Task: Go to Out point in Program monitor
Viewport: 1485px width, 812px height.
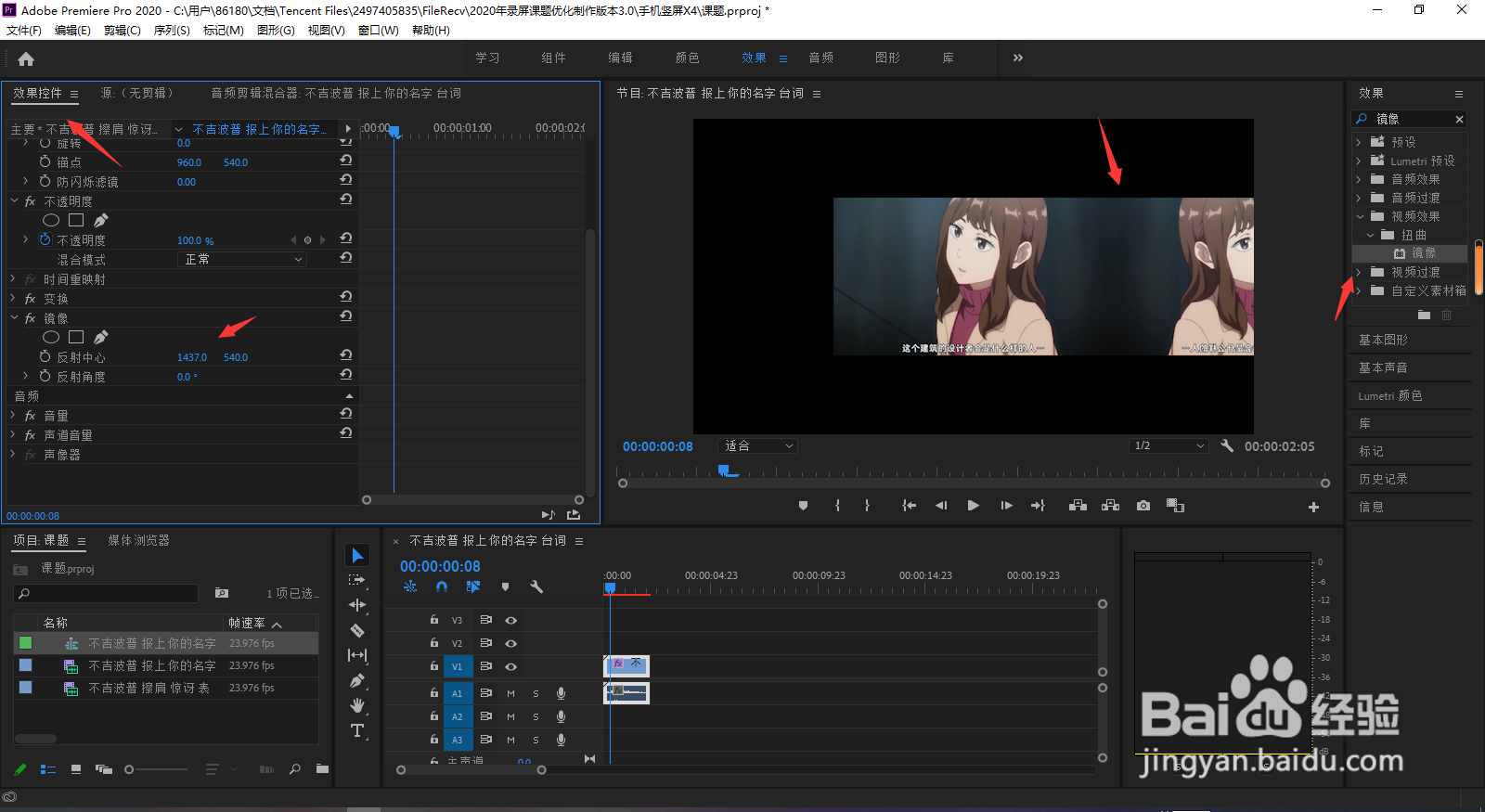Action: (x=1038, y=506)
